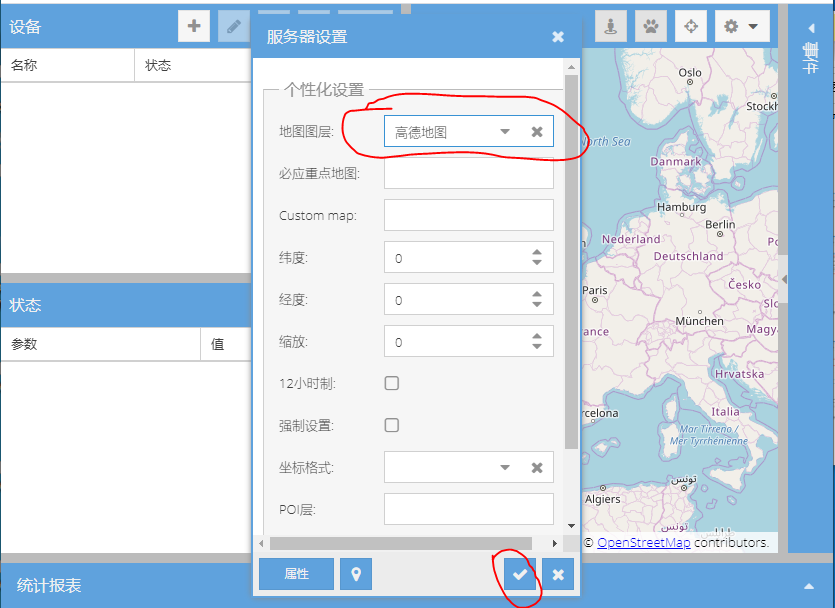Open the OpenStreetMap link

coord(643,542)
